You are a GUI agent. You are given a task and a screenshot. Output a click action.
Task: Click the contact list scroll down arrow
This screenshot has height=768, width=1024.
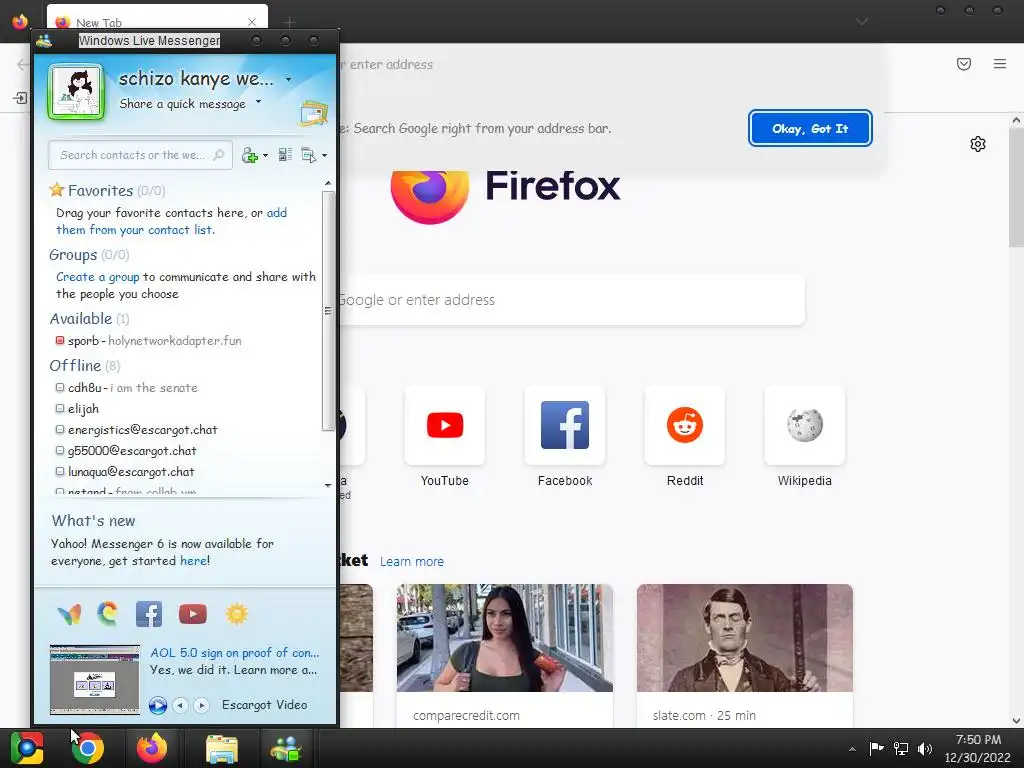pyautogui.click(x=328, y=485)
